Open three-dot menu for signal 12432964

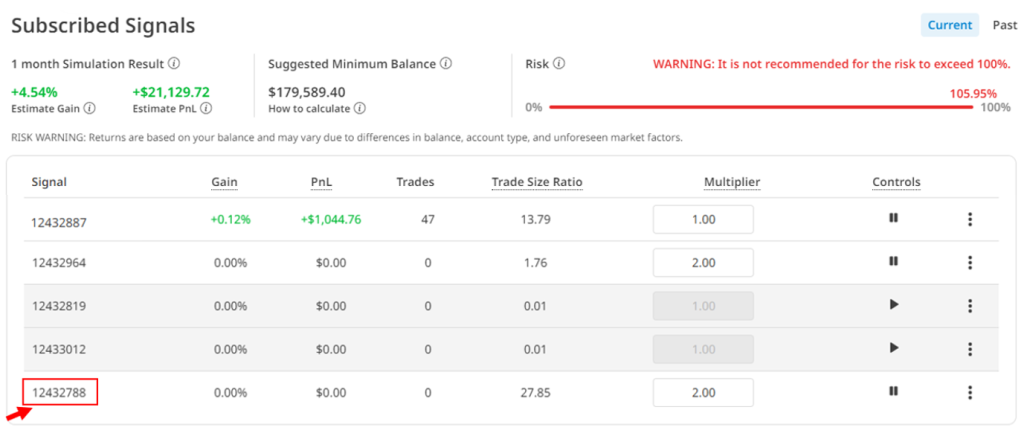[970, 262]
